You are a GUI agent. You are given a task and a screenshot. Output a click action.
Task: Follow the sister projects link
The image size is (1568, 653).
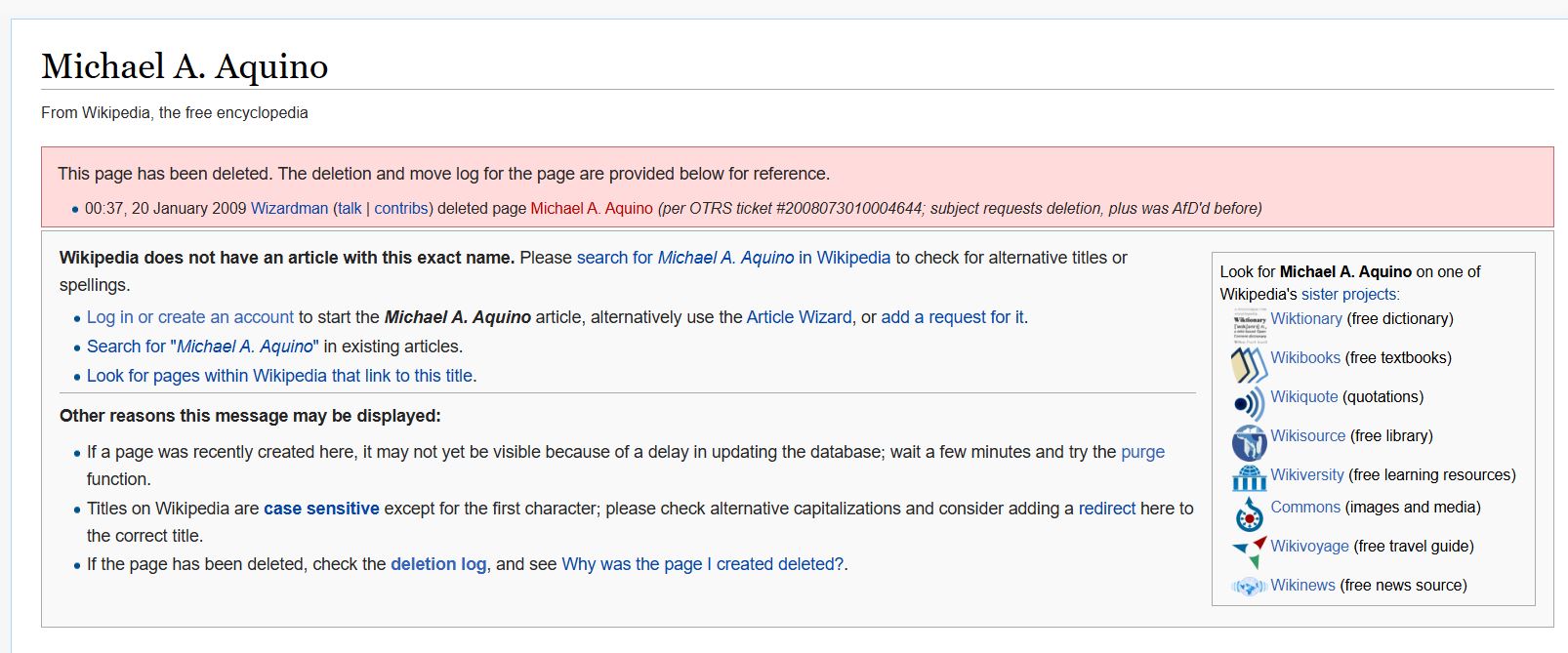[x=1348, y=294]
